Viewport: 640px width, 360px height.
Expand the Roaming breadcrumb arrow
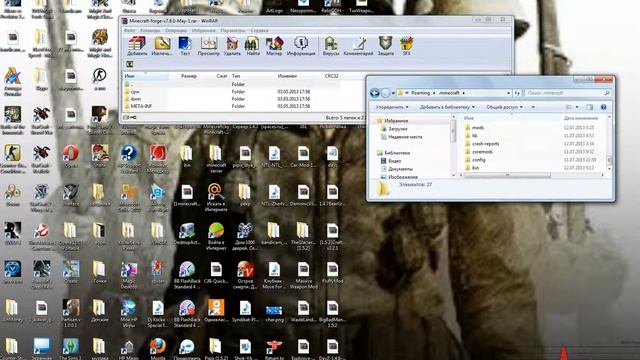pyautogui.click(x=434, y=93)
